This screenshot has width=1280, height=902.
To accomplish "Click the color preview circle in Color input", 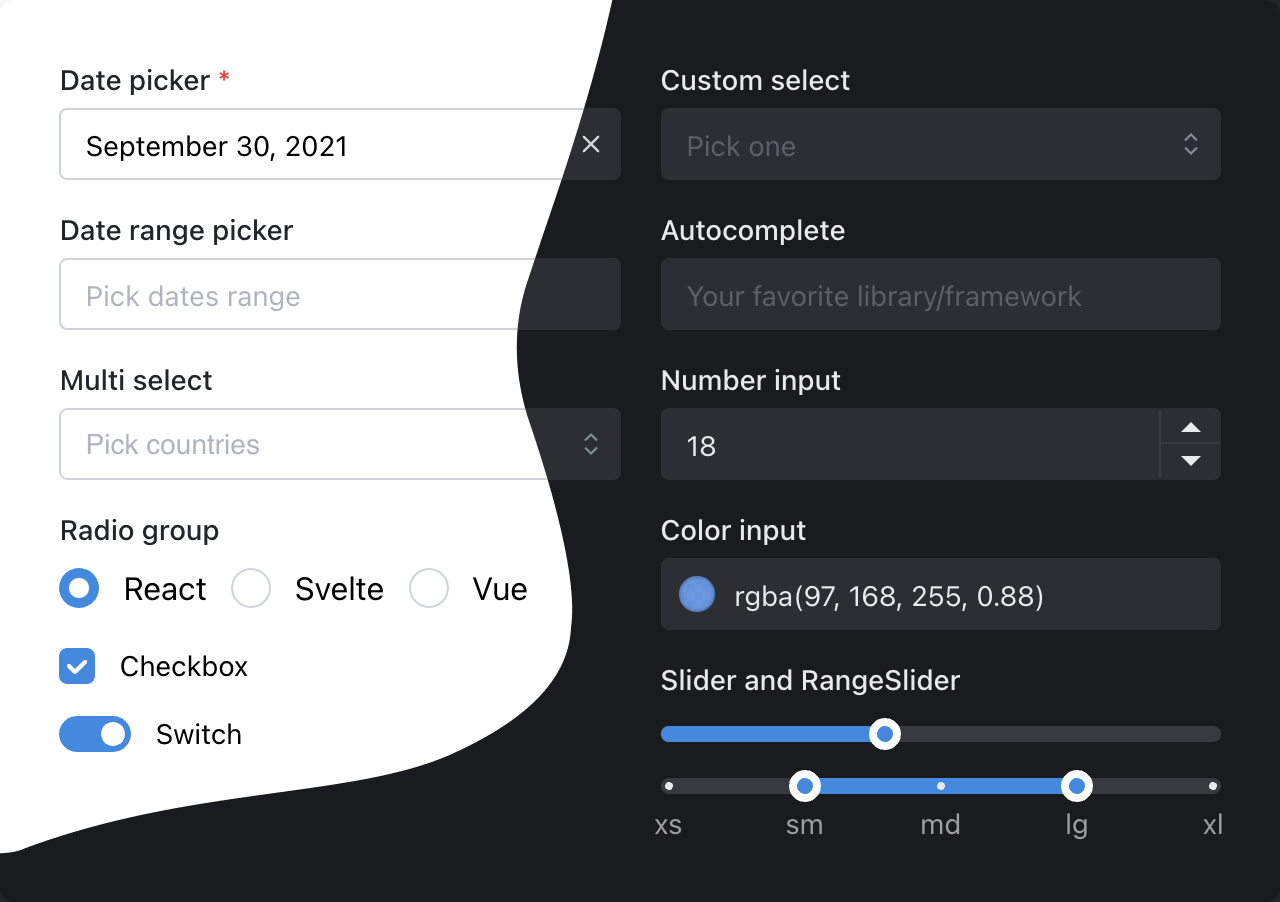I will click(x=697, y=594).
